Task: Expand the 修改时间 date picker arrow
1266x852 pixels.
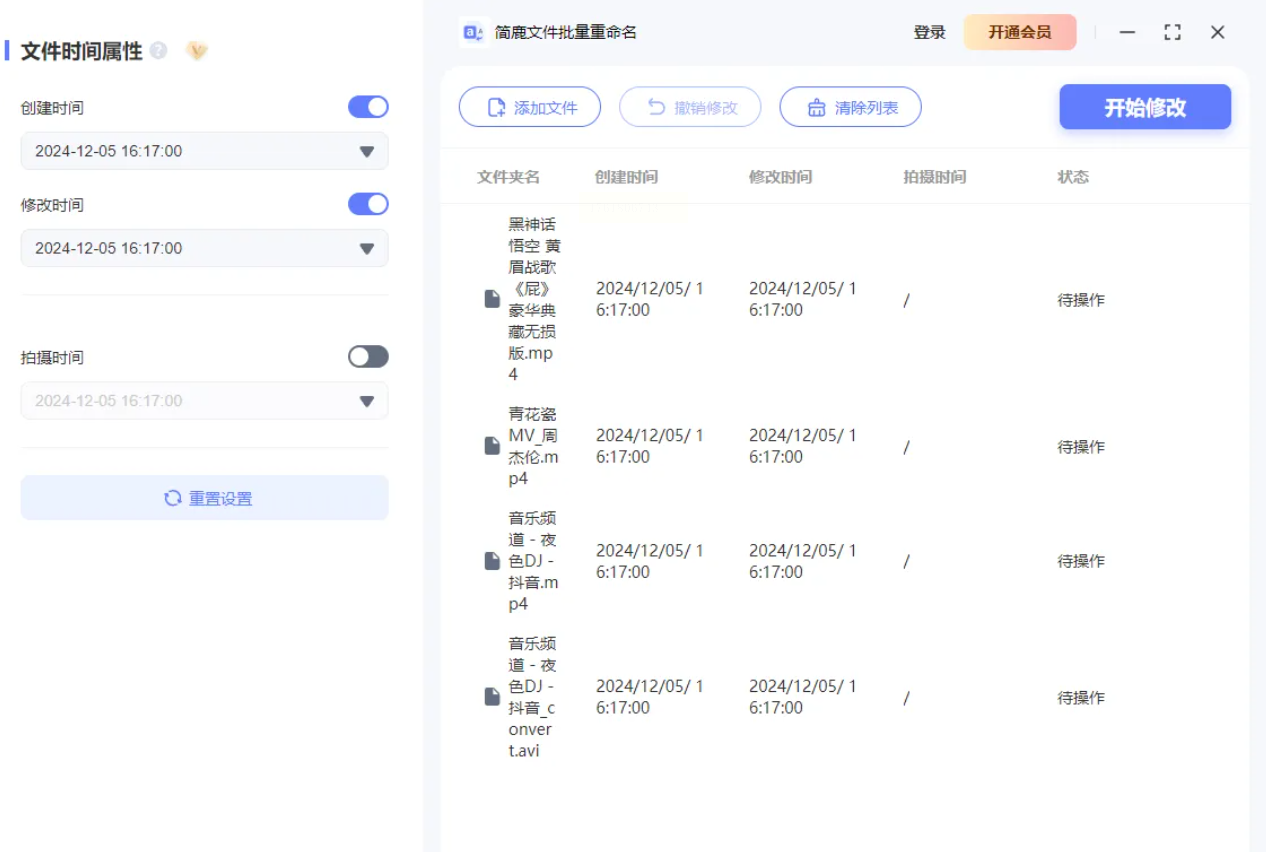Action: tap(366, 249)
